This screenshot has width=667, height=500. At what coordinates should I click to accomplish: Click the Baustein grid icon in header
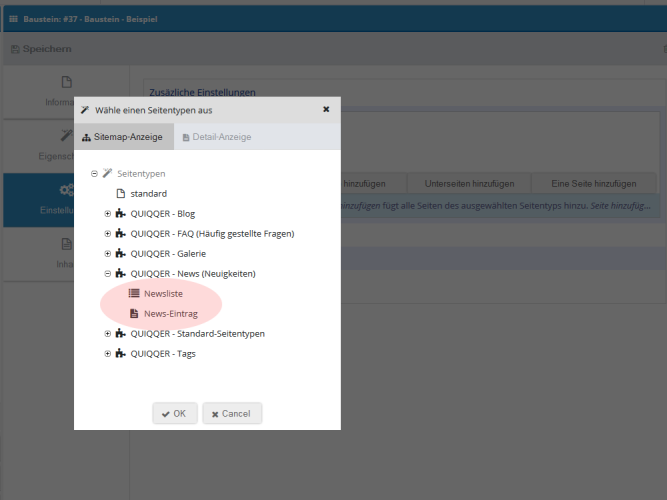pyautogui.click(x=14, y=19)
